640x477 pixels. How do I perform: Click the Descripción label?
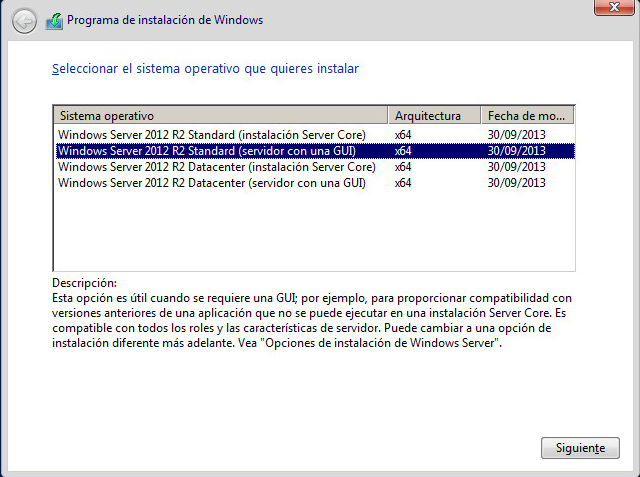(84, 283)
